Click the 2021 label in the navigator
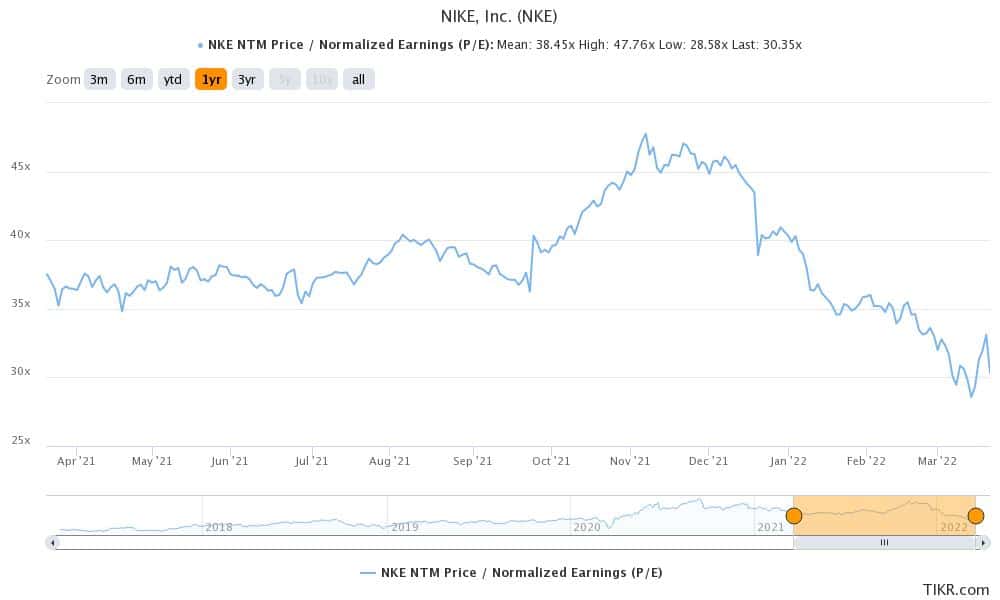1000x600 pixels. [770, 527]
